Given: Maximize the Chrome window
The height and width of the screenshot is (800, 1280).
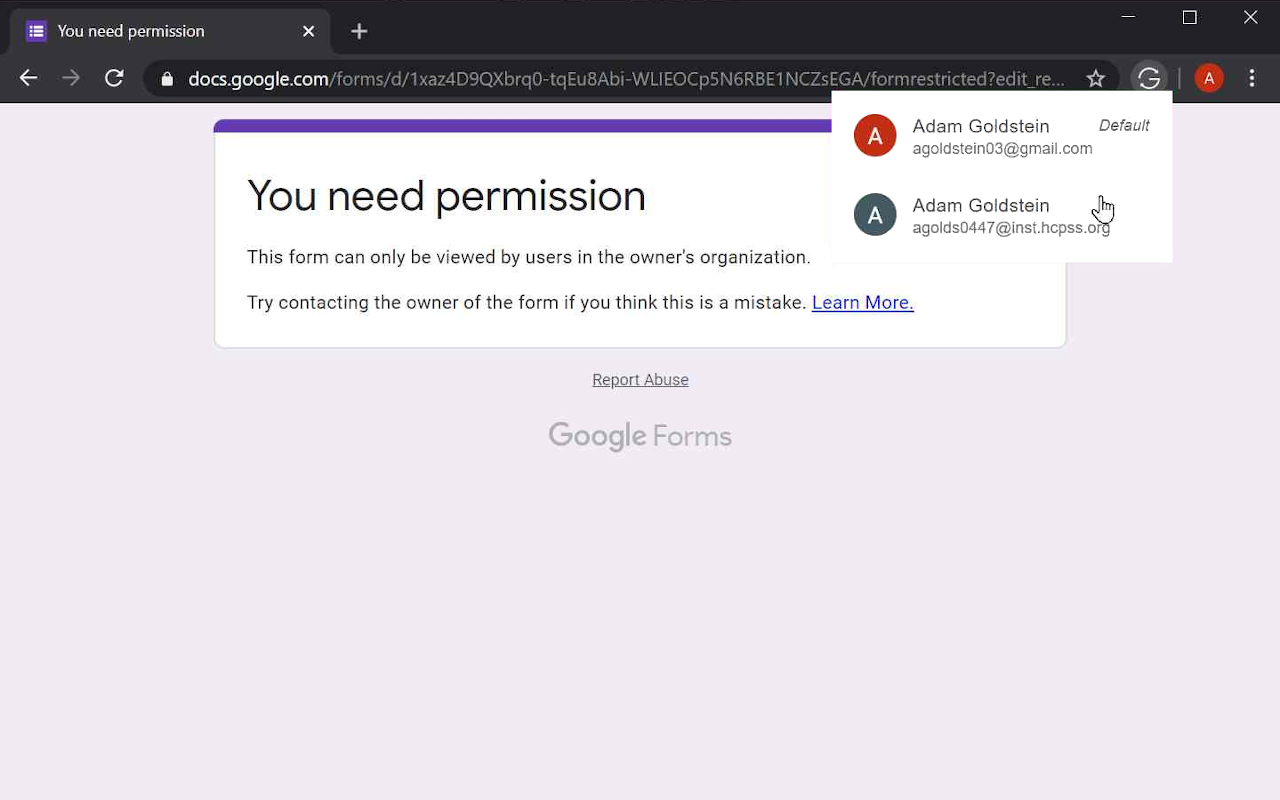Looking at the screenshot, I should 1189,17.
